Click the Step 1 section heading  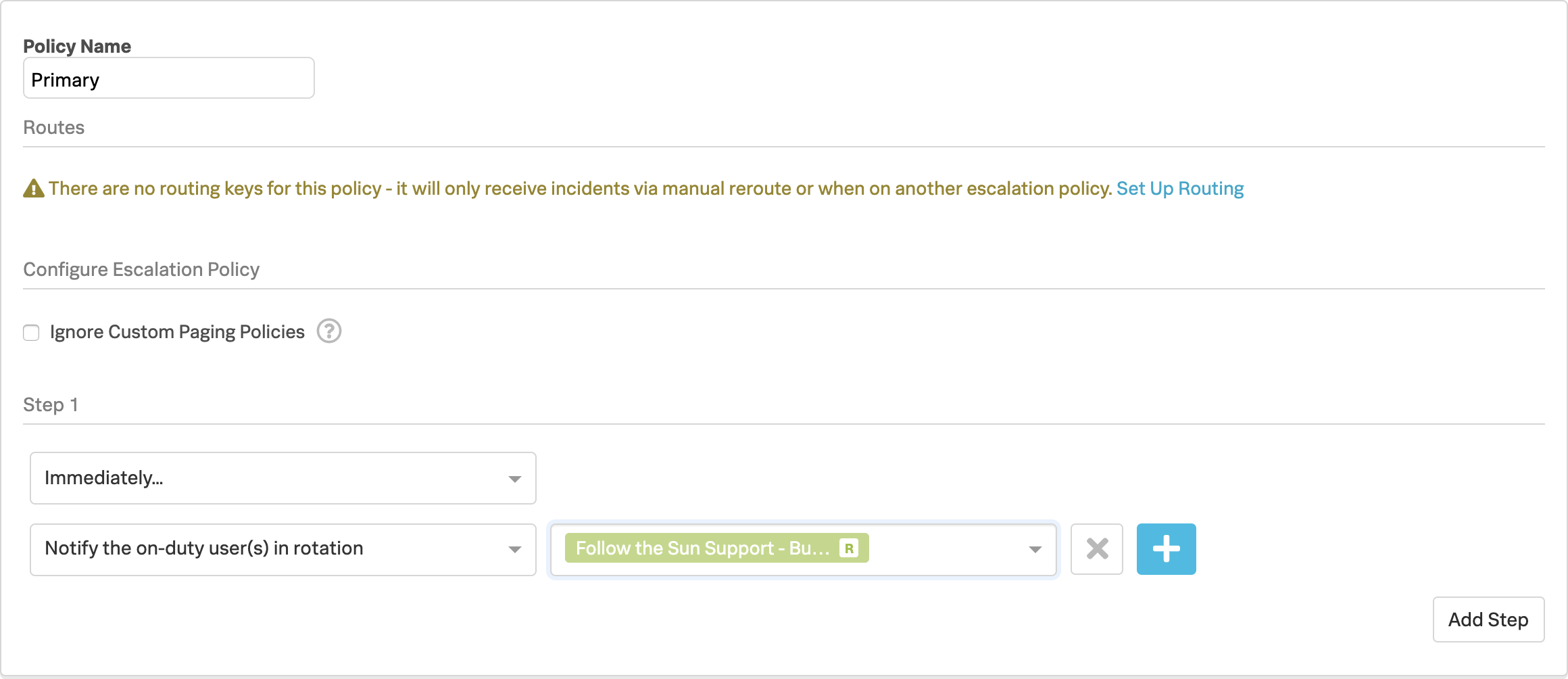coord(51,405)
